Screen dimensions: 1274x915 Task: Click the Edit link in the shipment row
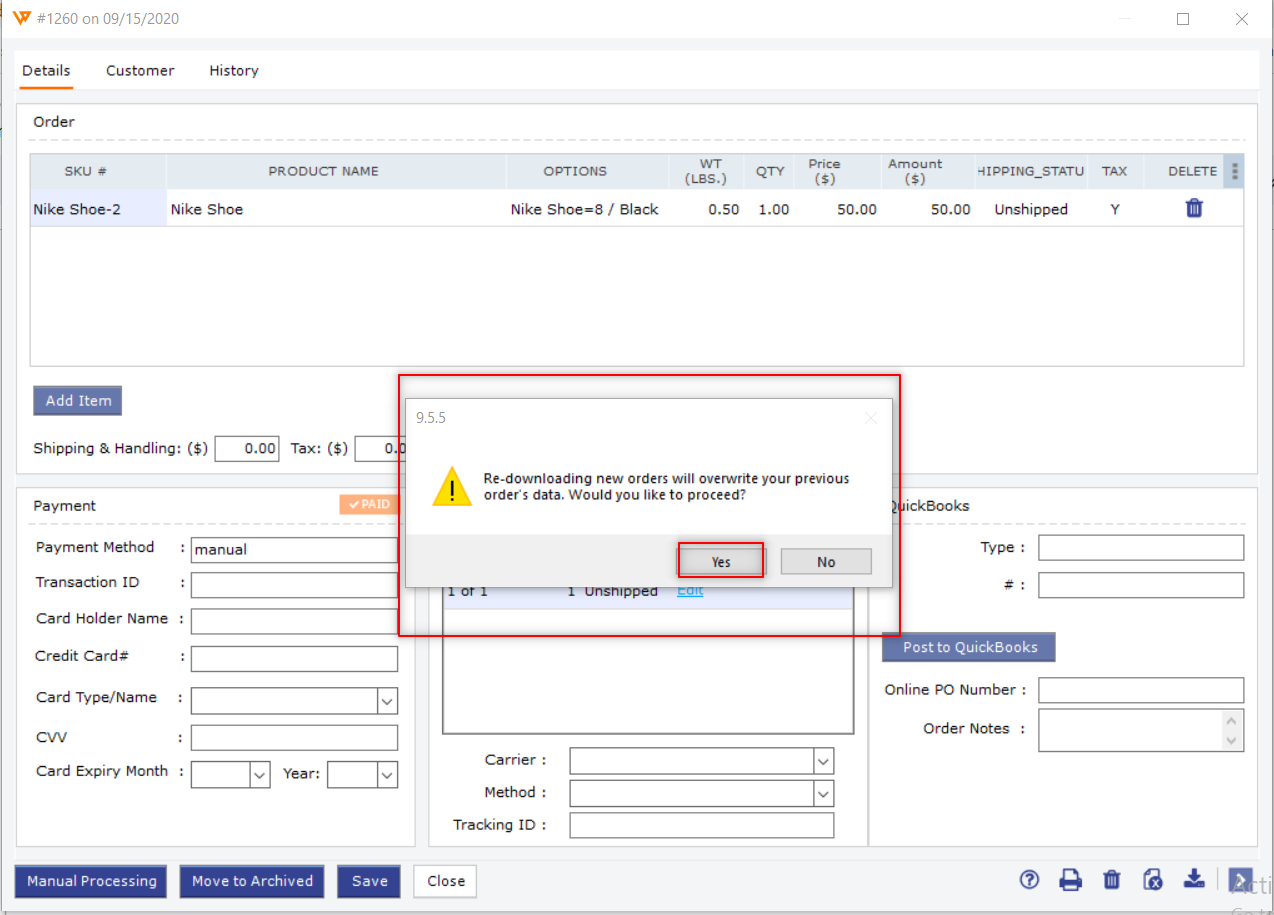(x=690, y=591)
